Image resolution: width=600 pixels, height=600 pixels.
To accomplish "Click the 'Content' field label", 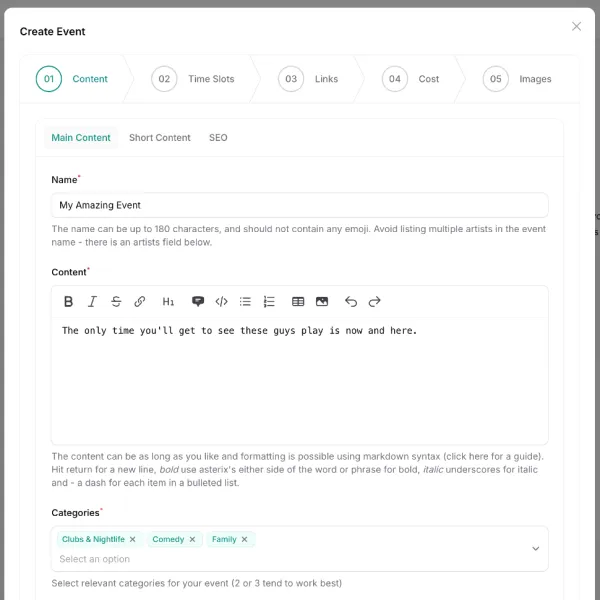I will [69, 272].
